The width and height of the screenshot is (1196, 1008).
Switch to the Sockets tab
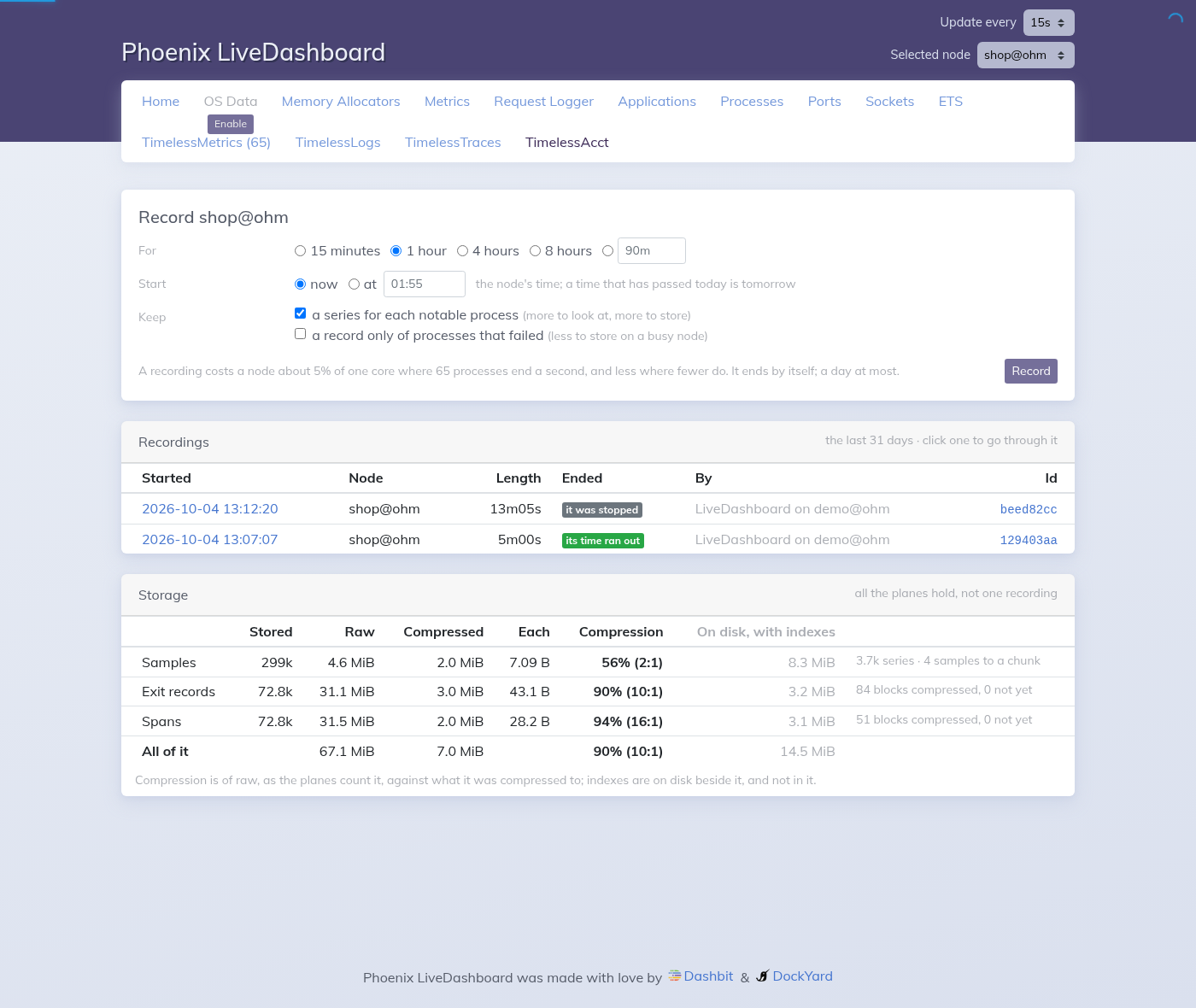pyautogui.click(x=889, y=102)
